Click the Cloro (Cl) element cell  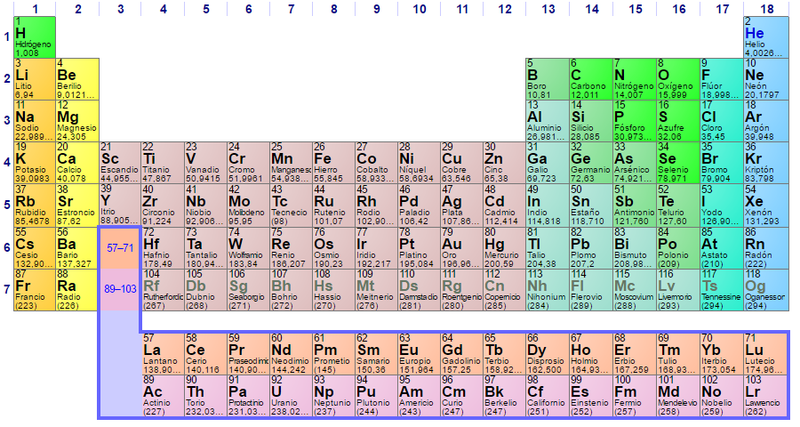tap(721, 121)
